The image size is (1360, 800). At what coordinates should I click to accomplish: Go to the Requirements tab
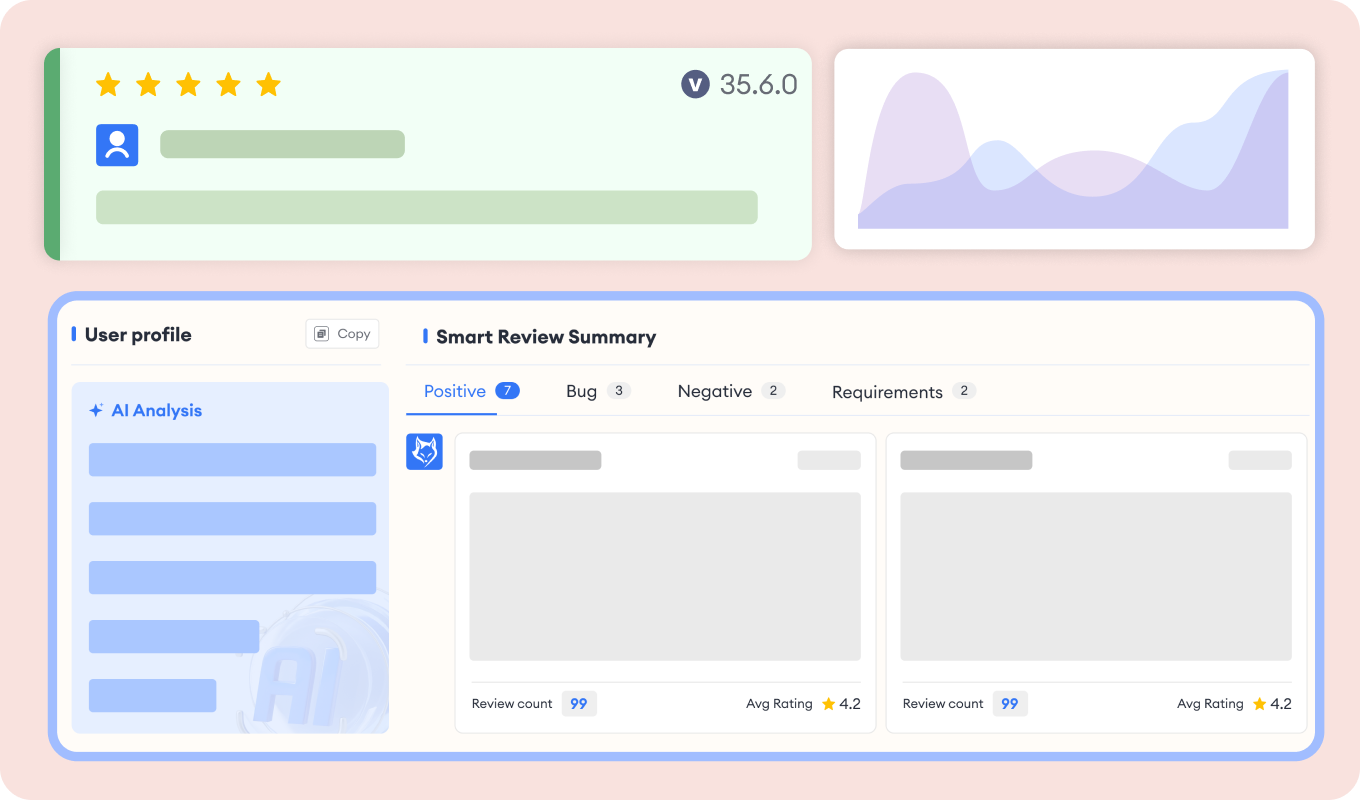[887, 392]
